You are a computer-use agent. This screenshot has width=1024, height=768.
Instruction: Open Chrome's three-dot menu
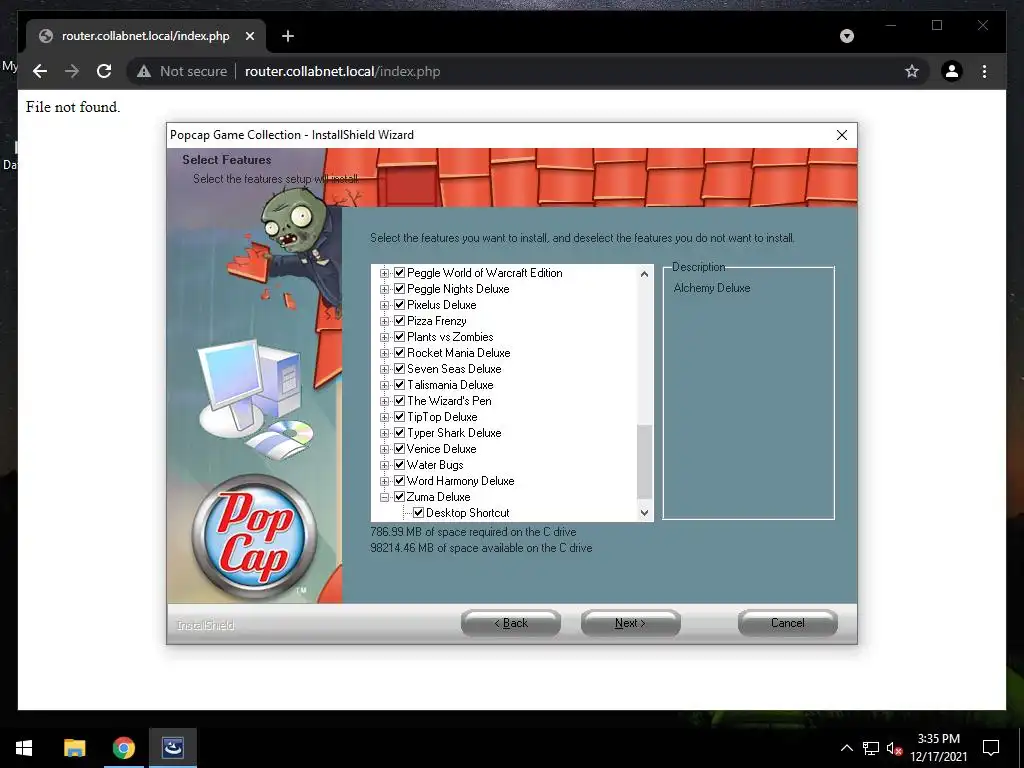point(984,71)
